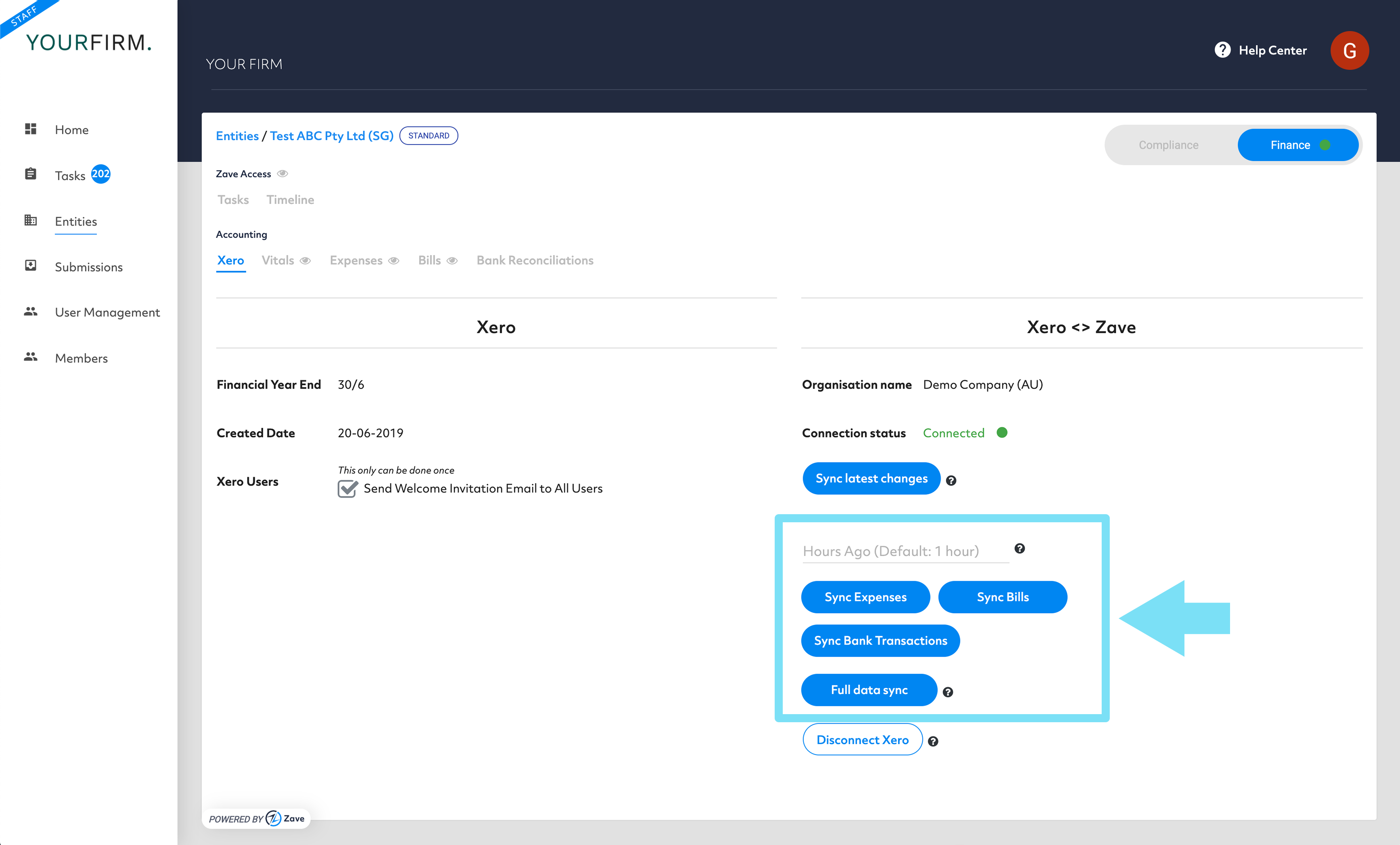Open the Vitals tab
This screenshot has height=845, width=1400.
coord(278,261)
